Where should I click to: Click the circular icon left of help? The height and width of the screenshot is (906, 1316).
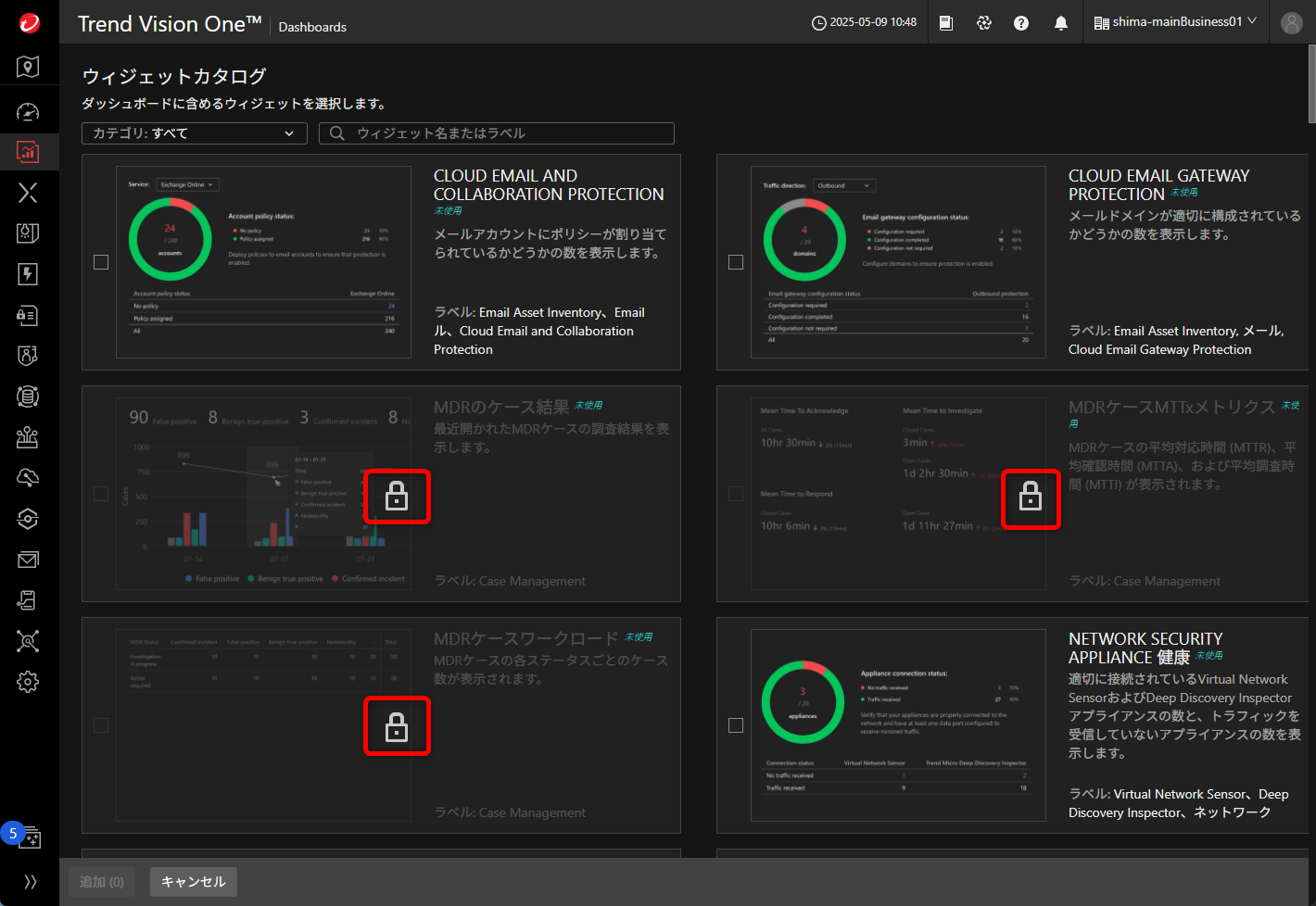(984, 23)
